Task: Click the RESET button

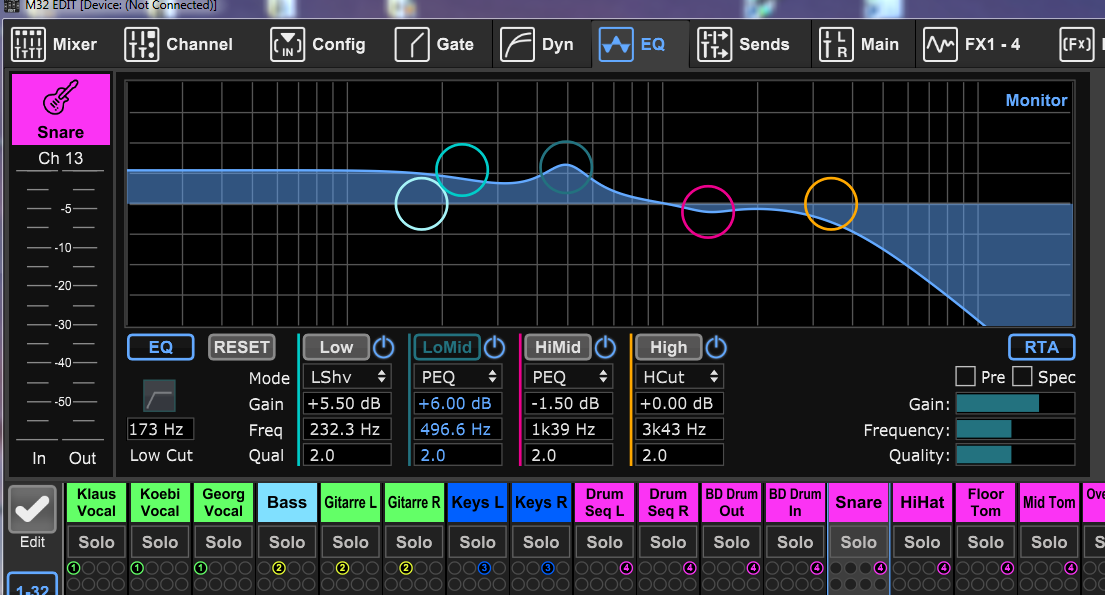Action: coord(242,347)
